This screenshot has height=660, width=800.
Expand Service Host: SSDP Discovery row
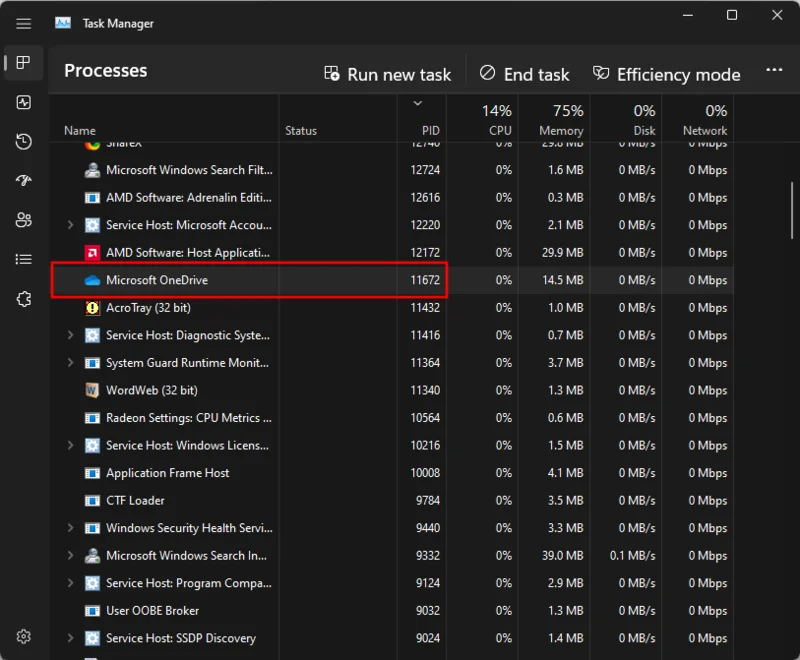coord(70,638)
